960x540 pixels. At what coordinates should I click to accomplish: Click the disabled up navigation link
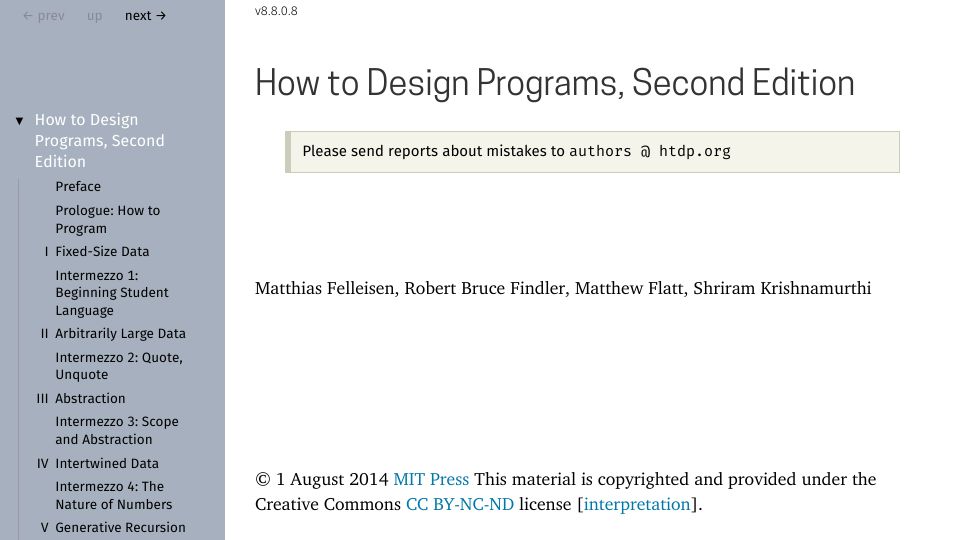[x=94, y=16]
